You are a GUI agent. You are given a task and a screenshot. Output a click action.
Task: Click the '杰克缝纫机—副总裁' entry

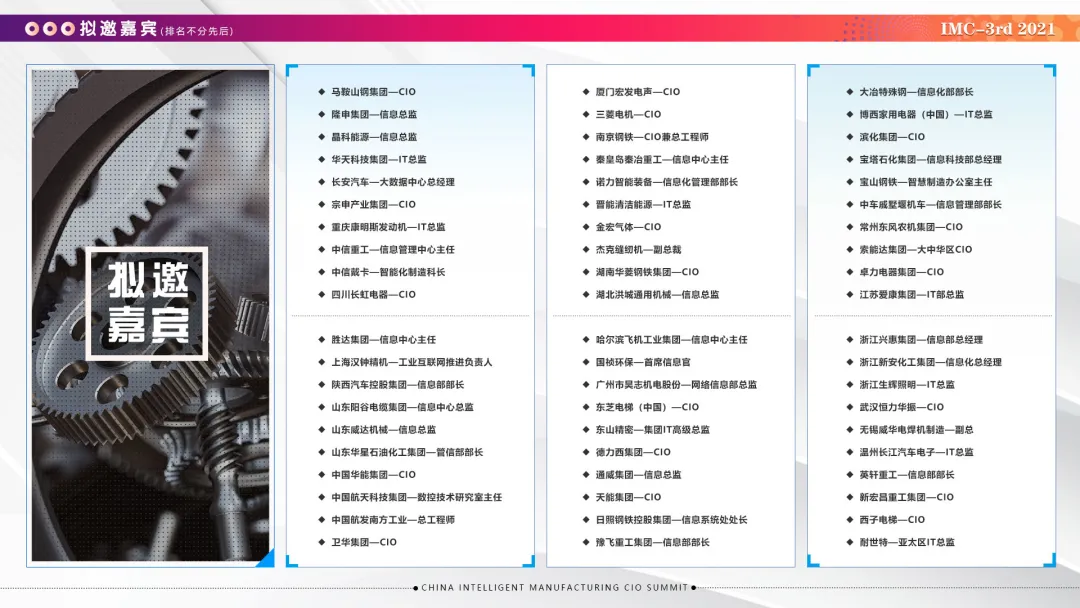[638, 249]
